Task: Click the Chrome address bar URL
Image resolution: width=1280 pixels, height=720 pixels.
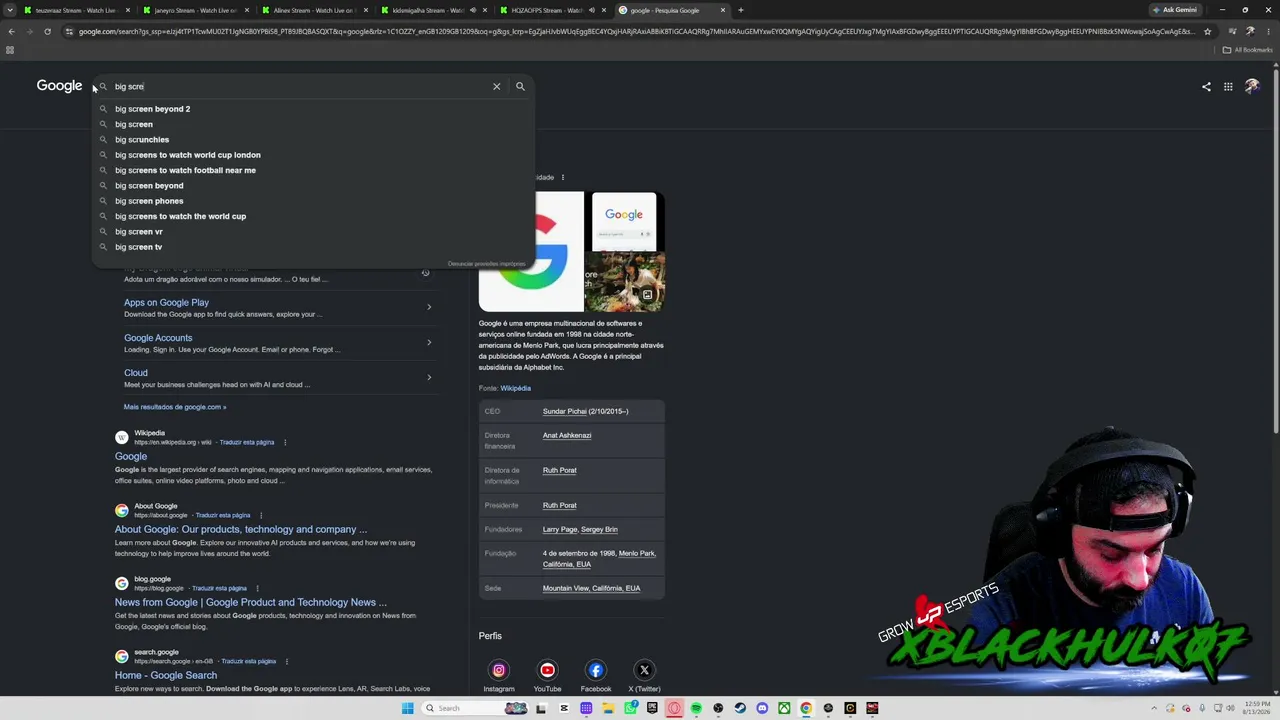Action: 635,31
